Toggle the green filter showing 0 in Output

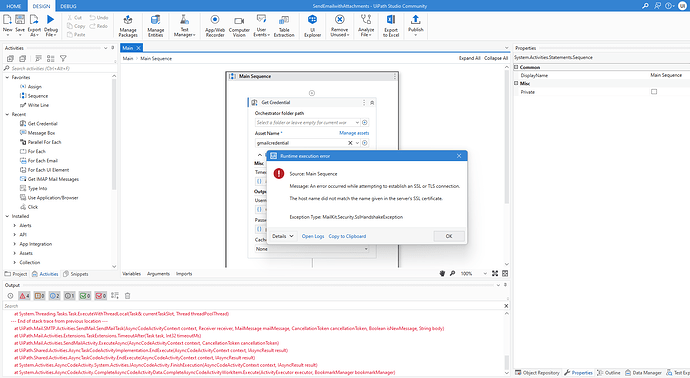[85, 296]
